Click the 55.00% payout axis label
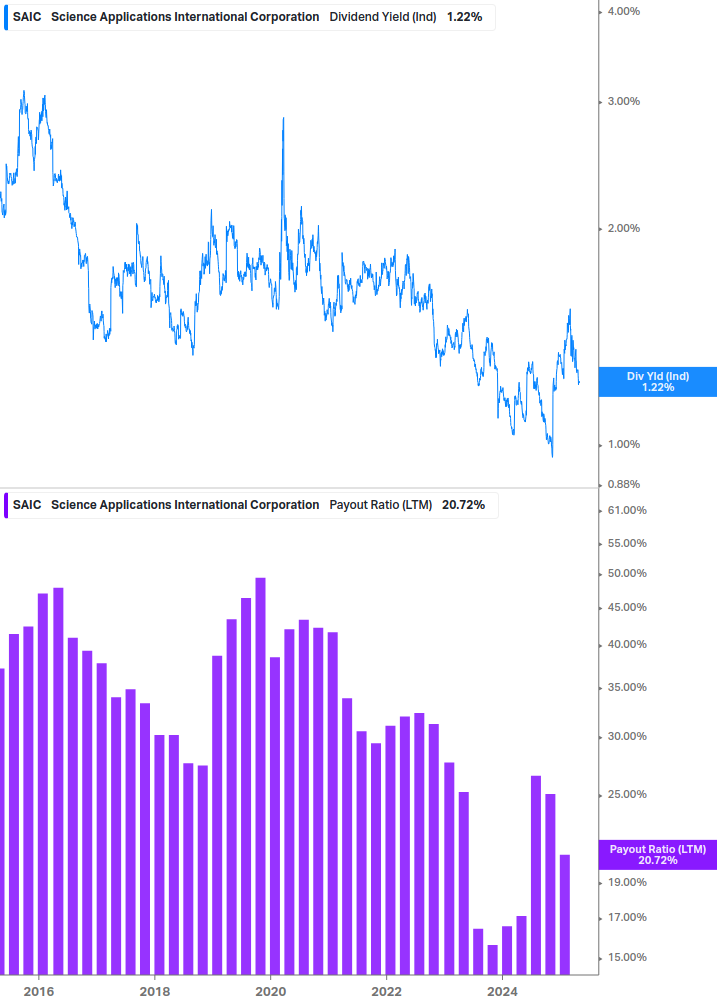Viewport: 717px width, 1005px height. click(x=627, y=543)
